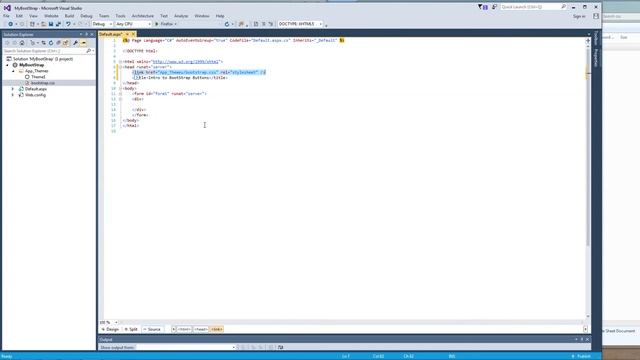
Task: Expand the Web.config tree node
Action: [13, 95]
